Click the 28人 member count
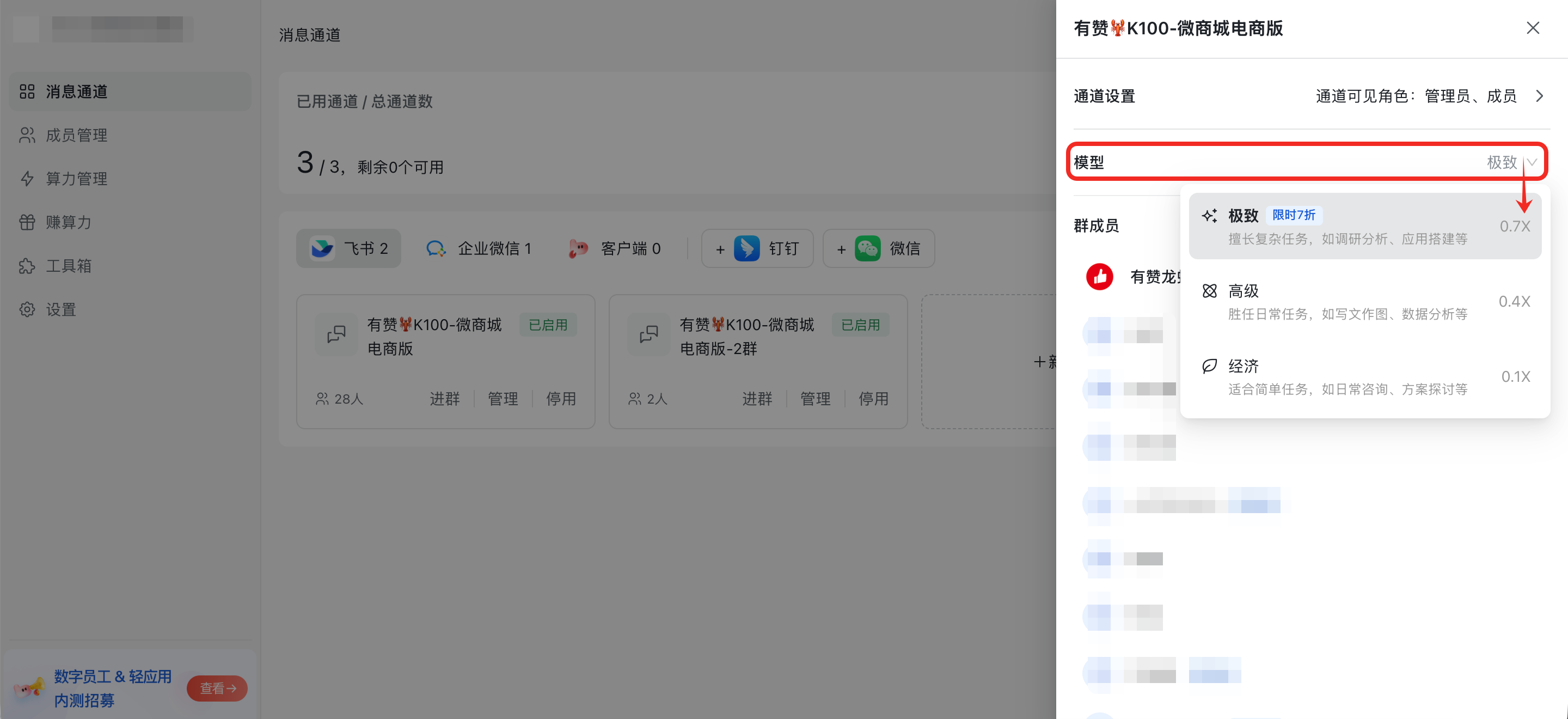The height and width of the screenshot is (719, 1568). pyautogui.click(x=340, y=399)
